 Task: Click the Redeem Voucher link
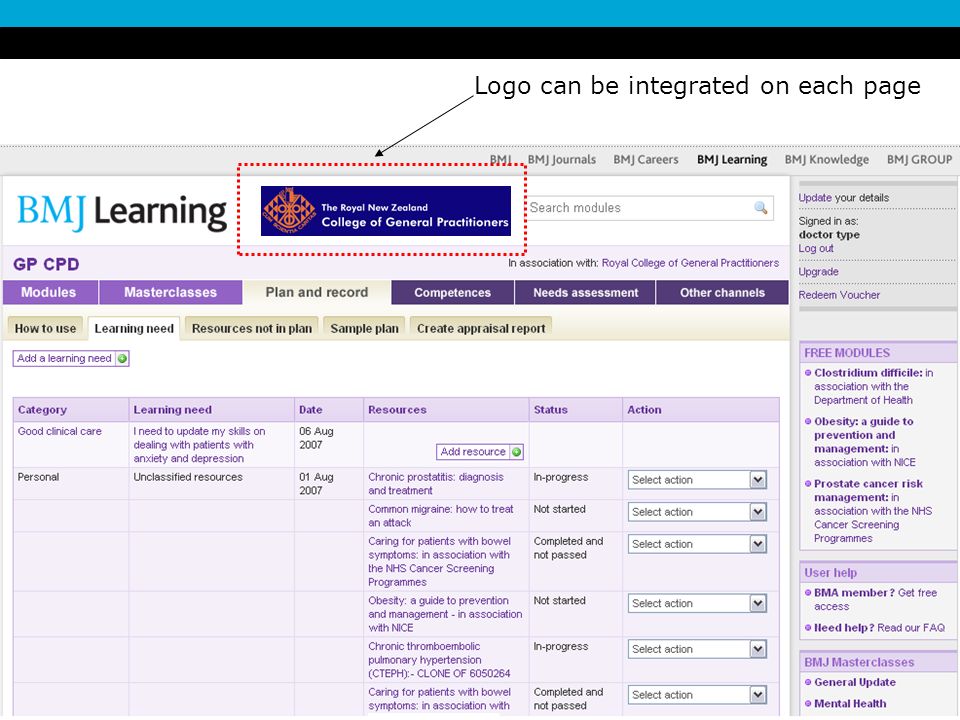tap(839, 294)
